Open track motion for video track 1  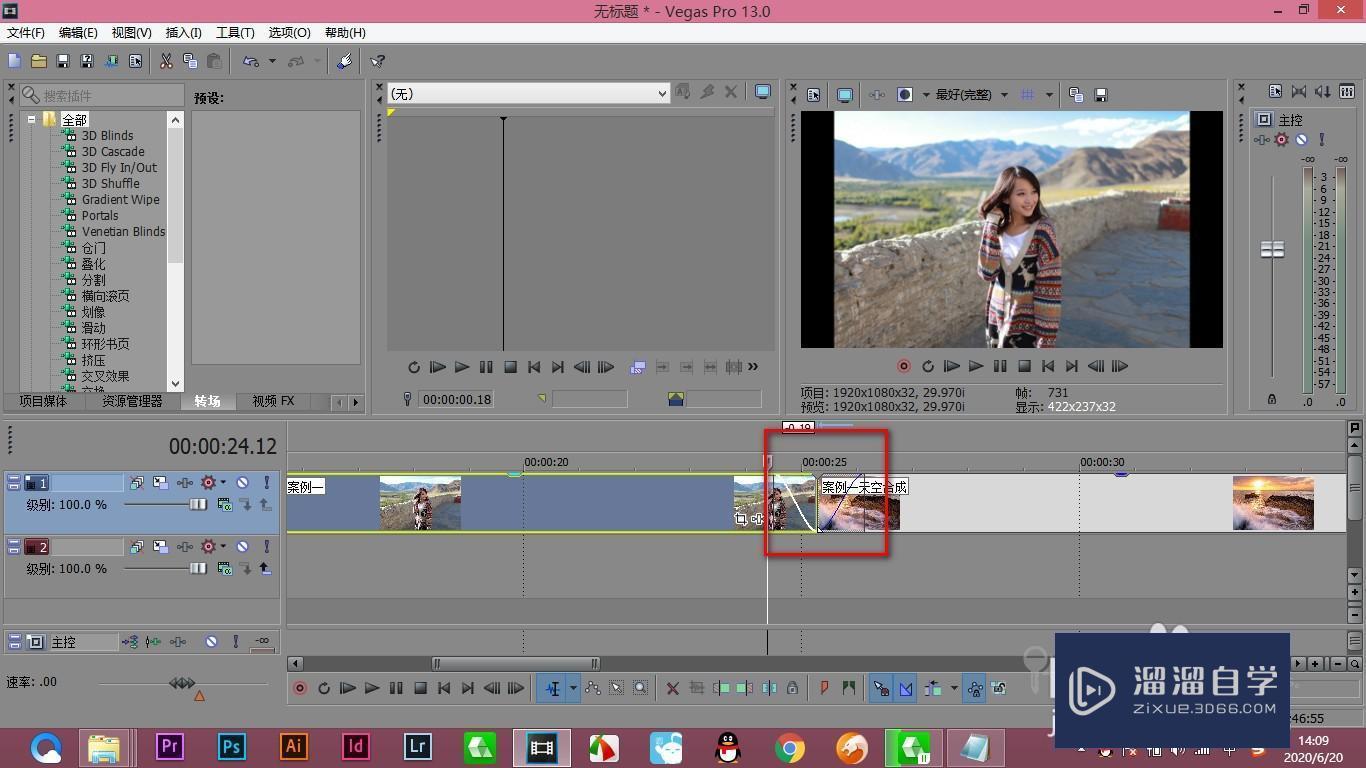click(160, 483)
